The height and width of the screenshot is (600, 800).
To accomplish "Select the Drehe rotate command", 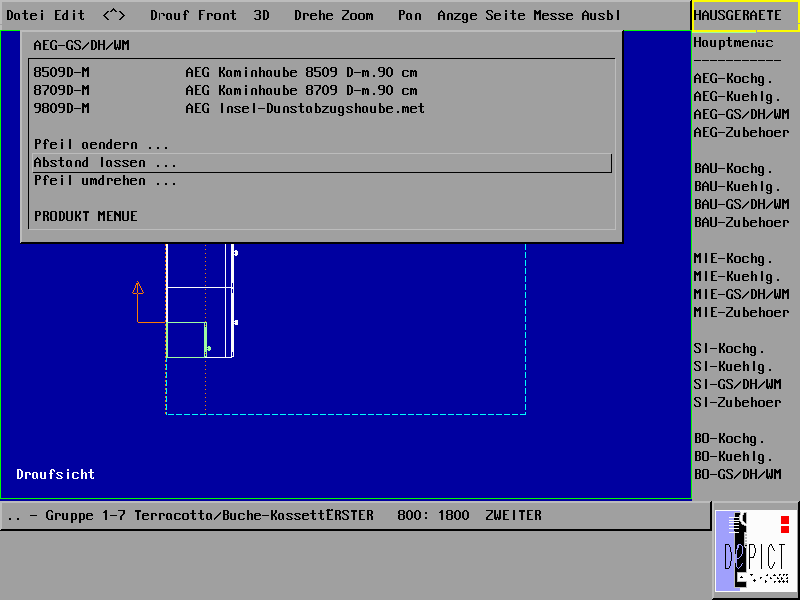I will click(x=313, y=15).
